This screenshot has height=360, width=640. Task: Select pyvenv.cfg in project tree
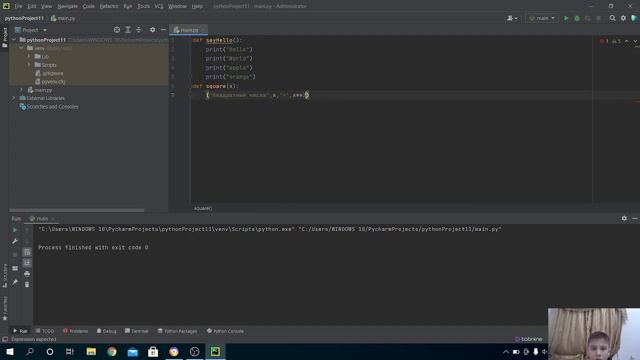point(53,82)
